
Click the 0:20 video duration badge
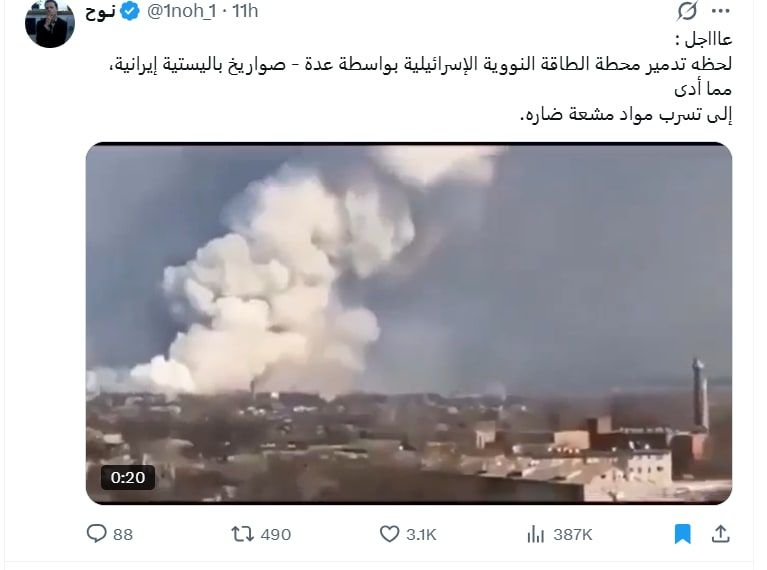pyautogui.click(x=128, y=477)
